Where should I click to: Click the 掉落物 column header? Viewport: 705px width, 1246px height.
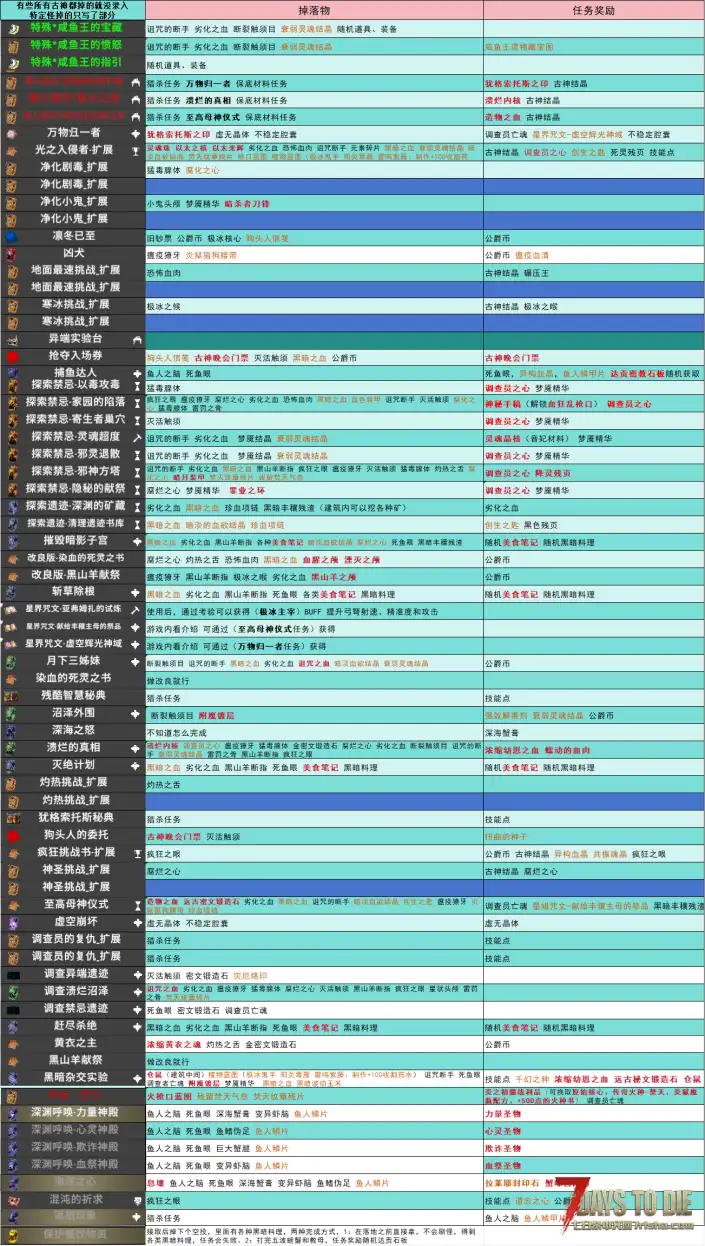pos(314,10)
